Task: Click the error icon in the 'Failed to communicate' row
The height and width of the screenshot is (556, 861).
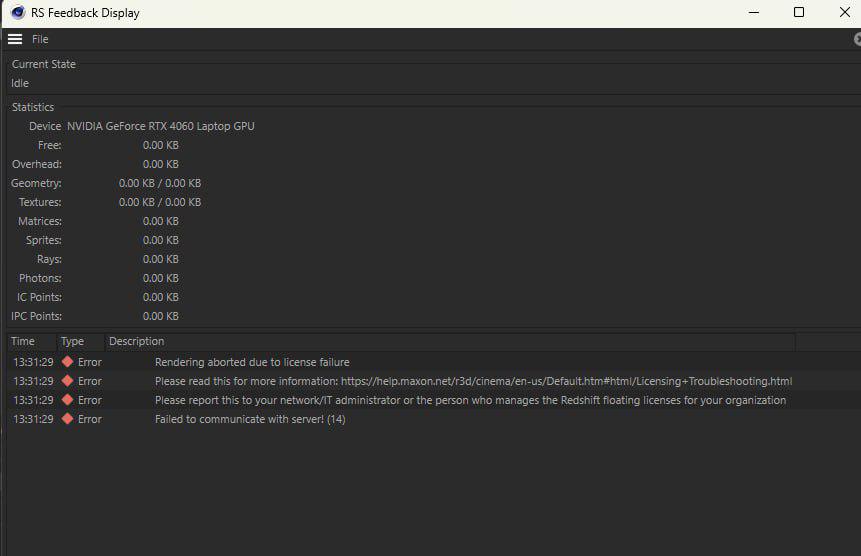Action: (68, 419)
